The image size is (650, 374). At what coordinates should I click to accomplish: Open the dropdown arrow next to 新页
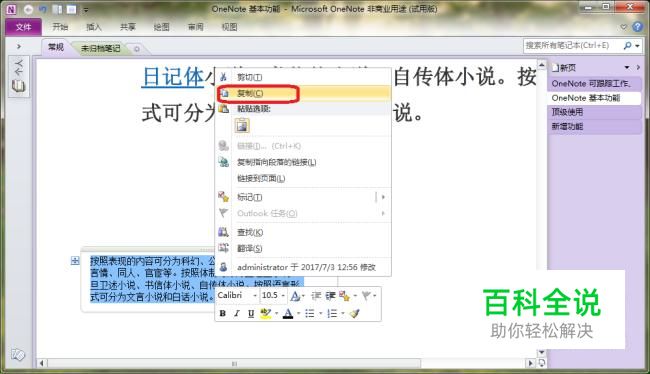(x=627, y=67)
